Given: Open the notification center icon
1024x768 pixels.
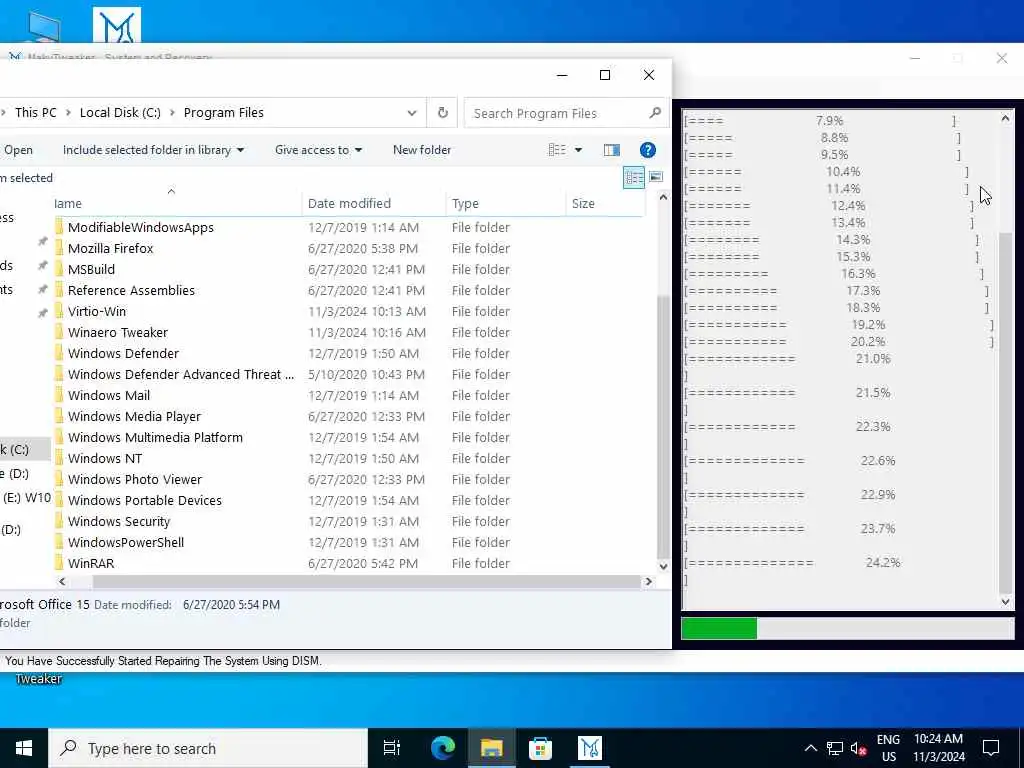Looking at the screenshot, I should 991,748.
